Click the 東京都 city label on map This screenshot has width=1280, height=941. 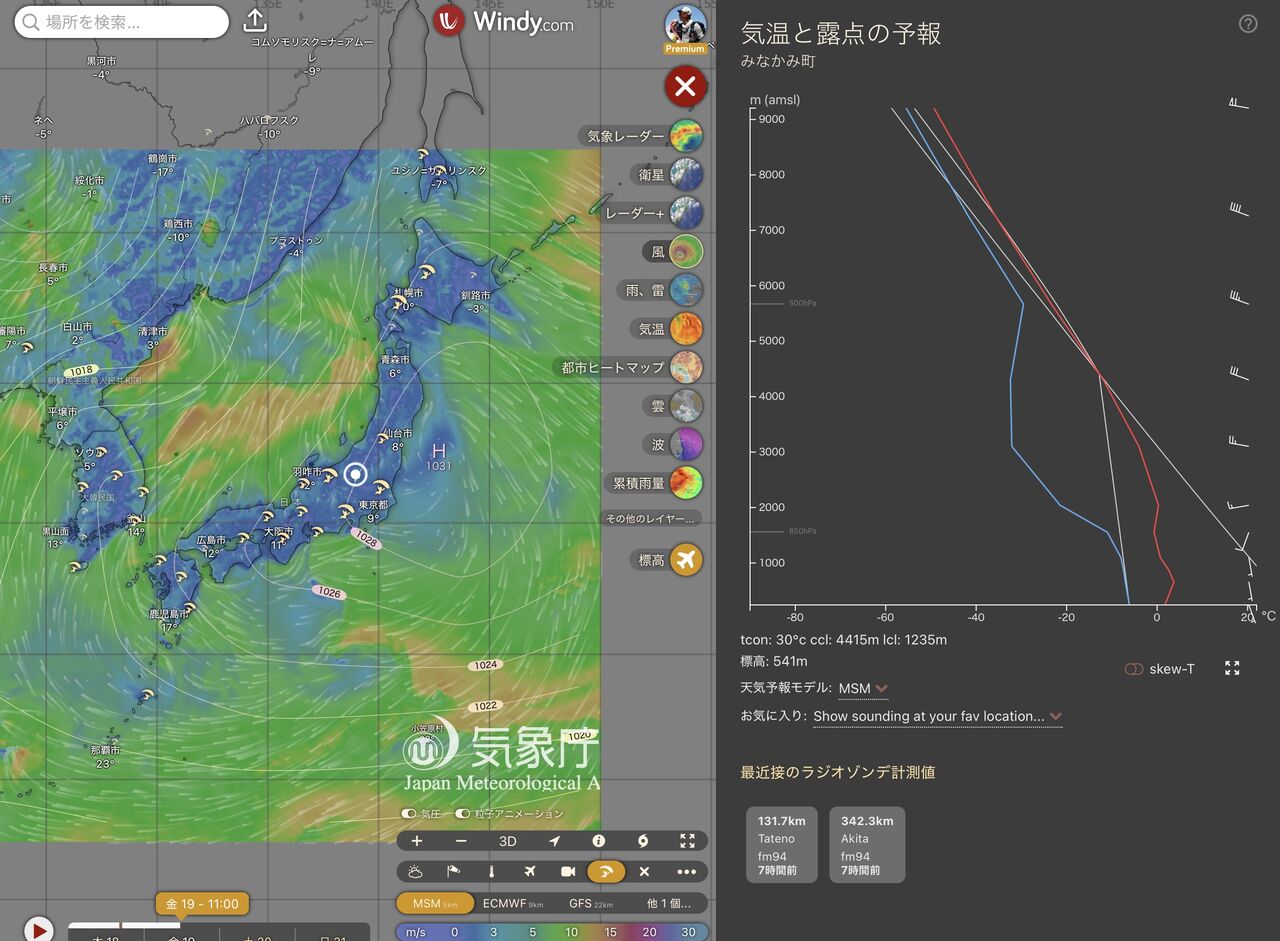point(372,505)
